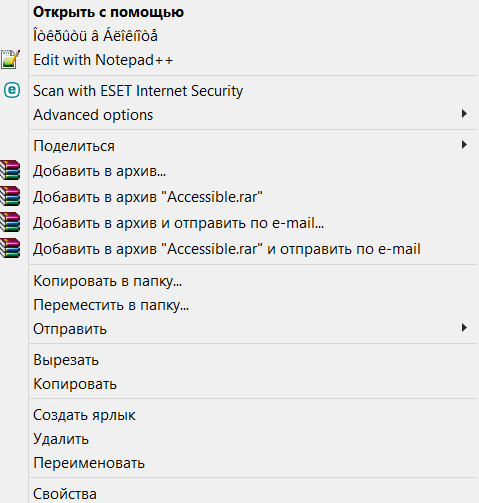Click the ESET shield icon

(x=12, y=90)
